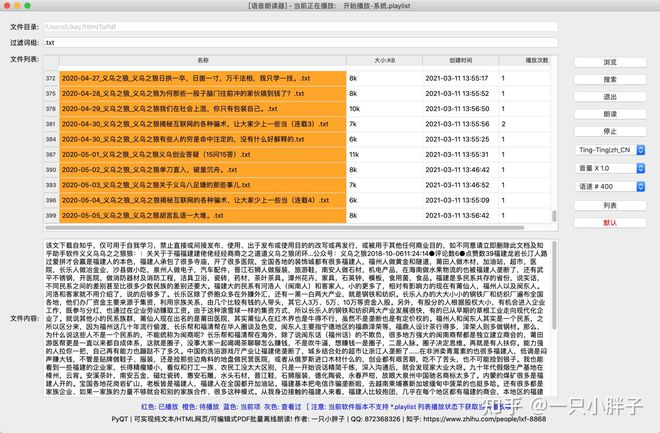The width and height of the screenshot is (660, 433).
Task: Click row header number 378
Action: click(x=51, y=109)
